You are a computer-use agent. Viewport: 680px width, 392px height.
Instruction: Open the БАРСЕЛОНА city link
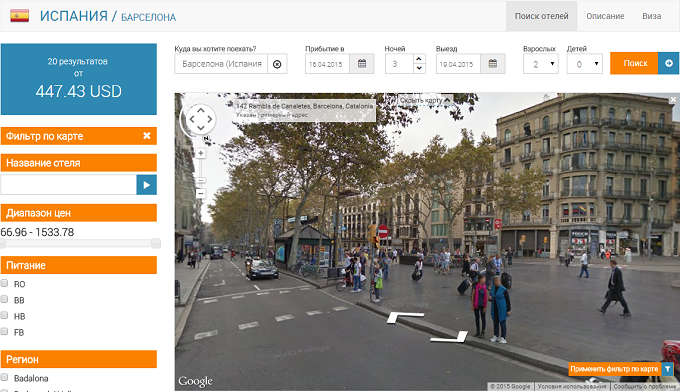[148, 17]
